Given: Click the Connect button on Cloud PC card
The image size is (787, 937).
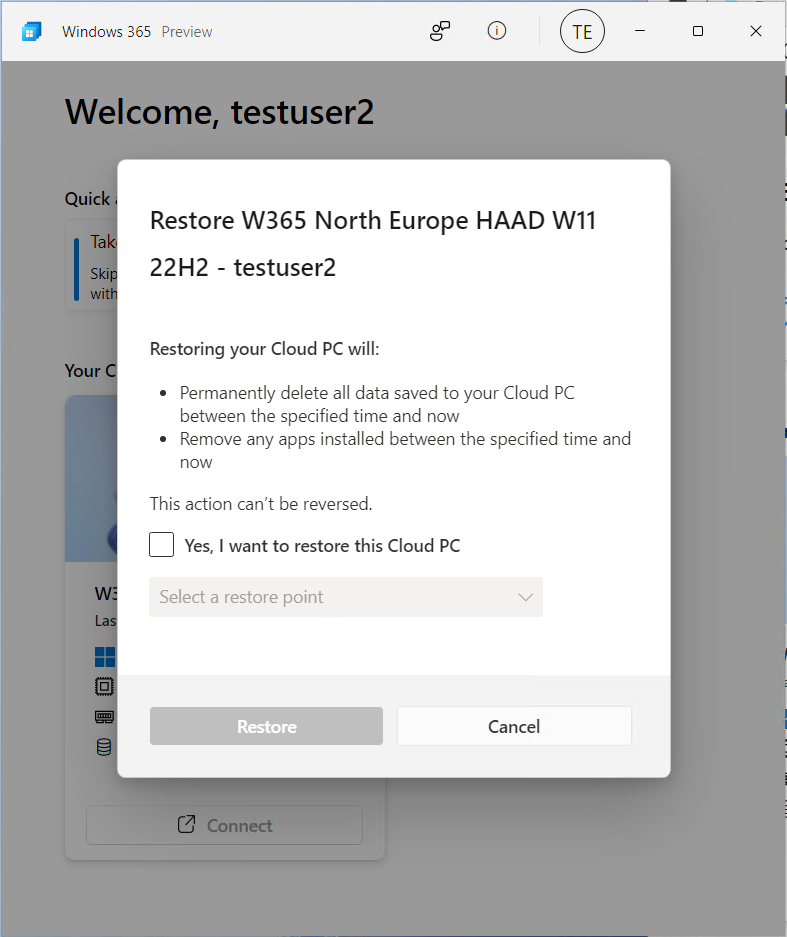Looking at the screenshot, I should (x=225, y=825).
